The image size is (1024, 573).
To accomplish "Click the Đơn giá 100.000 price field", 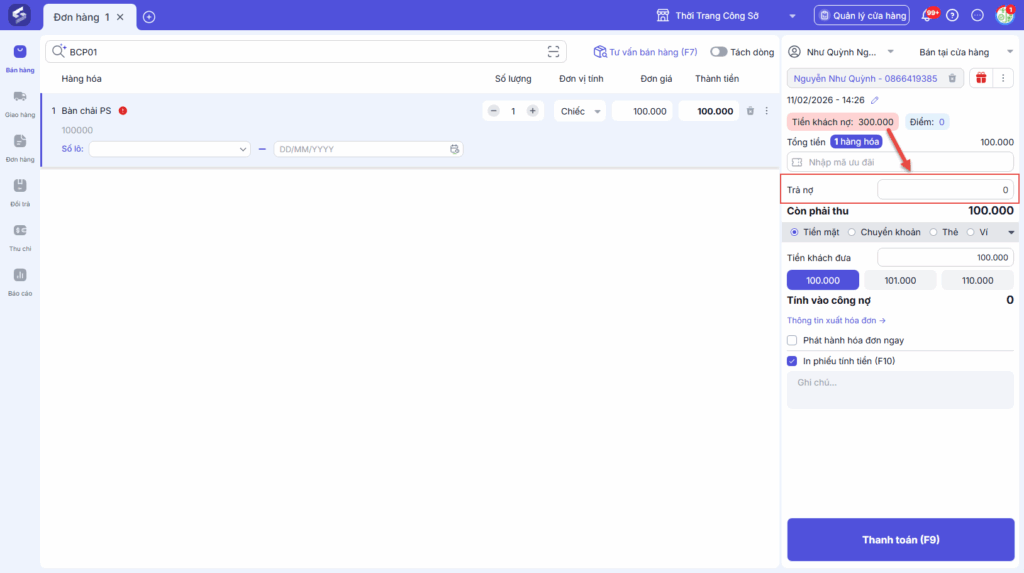I will (643, 111).
